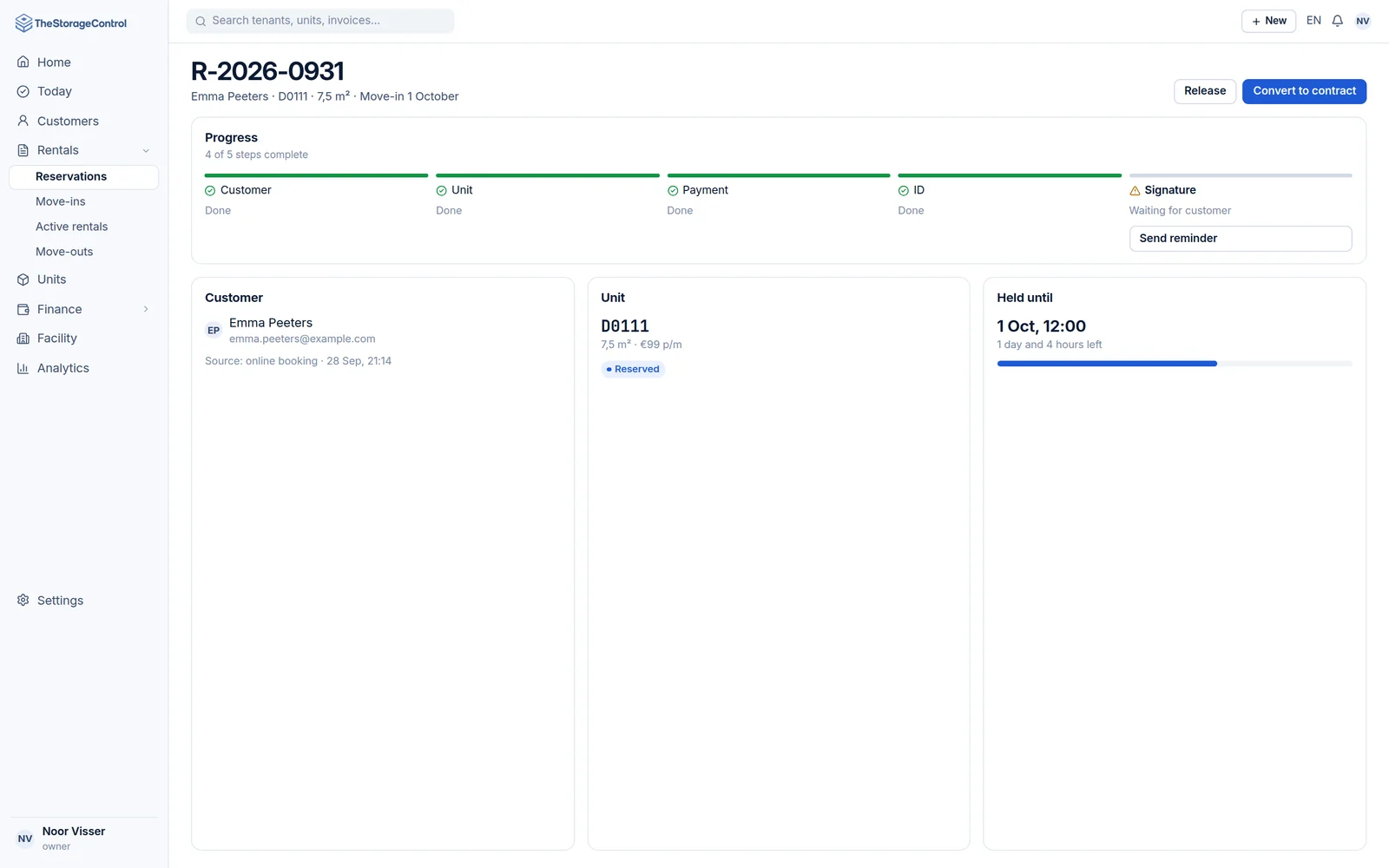Click the NV avatar in top bar
1389x868 pixels.
coord(1363,21)
